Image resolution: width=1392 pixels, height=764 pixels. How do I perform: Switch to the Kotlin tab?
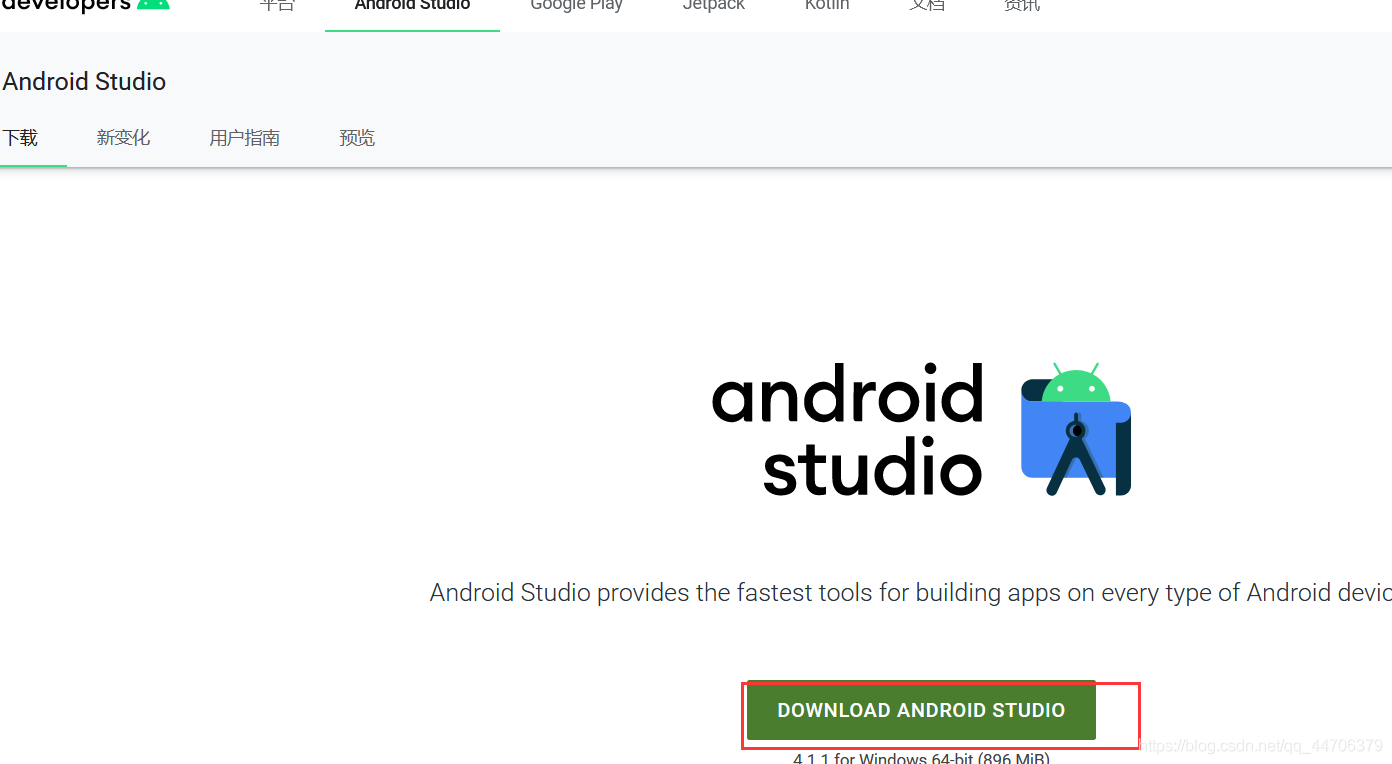pyautogui.click(x=827, y=5)
